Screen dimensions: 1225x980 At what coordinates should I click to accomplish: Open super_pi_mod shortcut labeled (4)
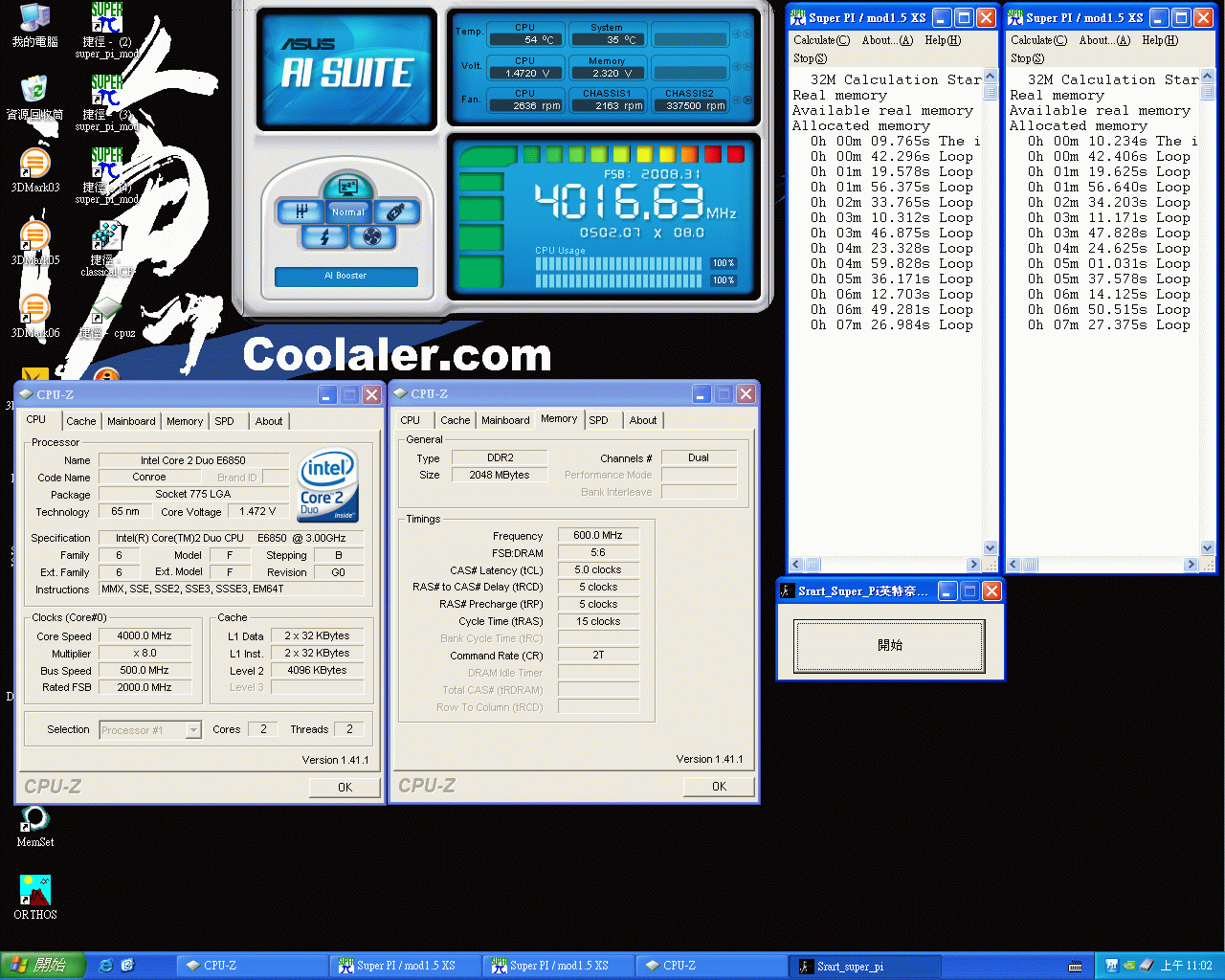point(107,176)
